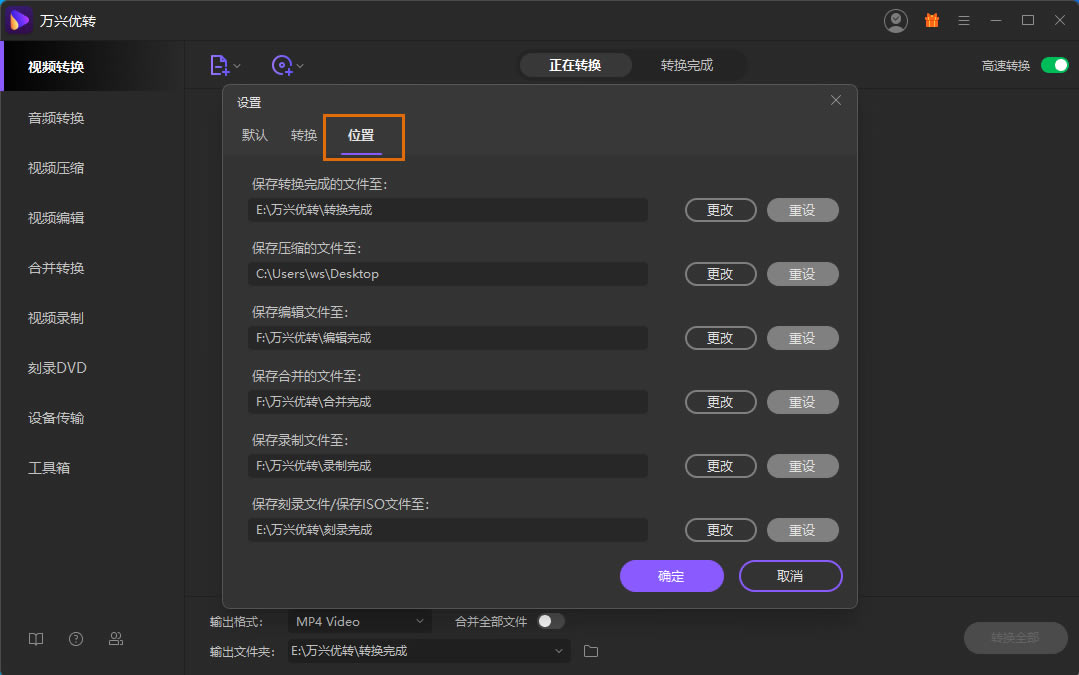Switch to the 默认 settings tab
Screen dimensions: 1079x675
coord(254,134)
